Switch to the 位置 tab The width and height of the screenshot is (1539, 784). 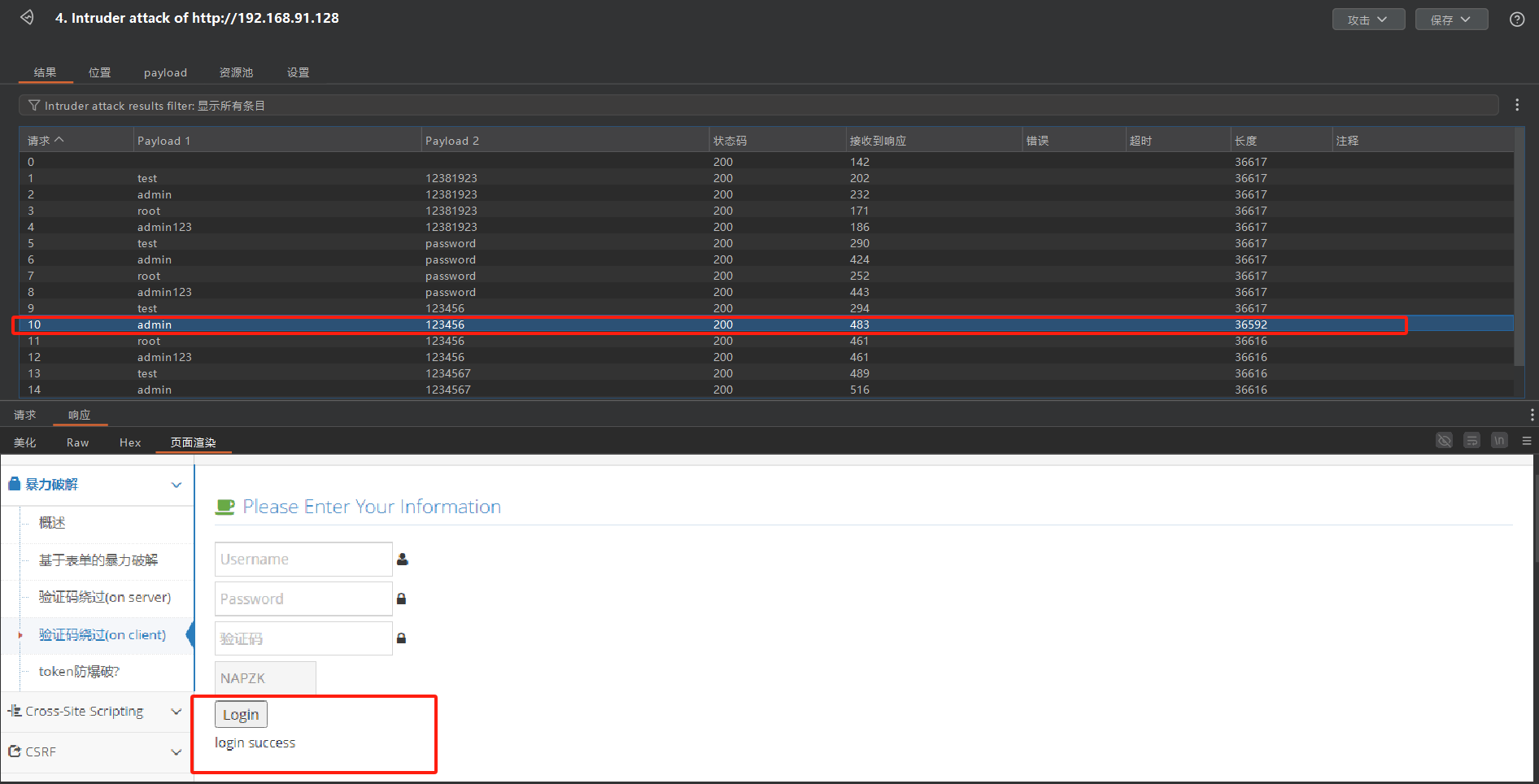point(100,72)
